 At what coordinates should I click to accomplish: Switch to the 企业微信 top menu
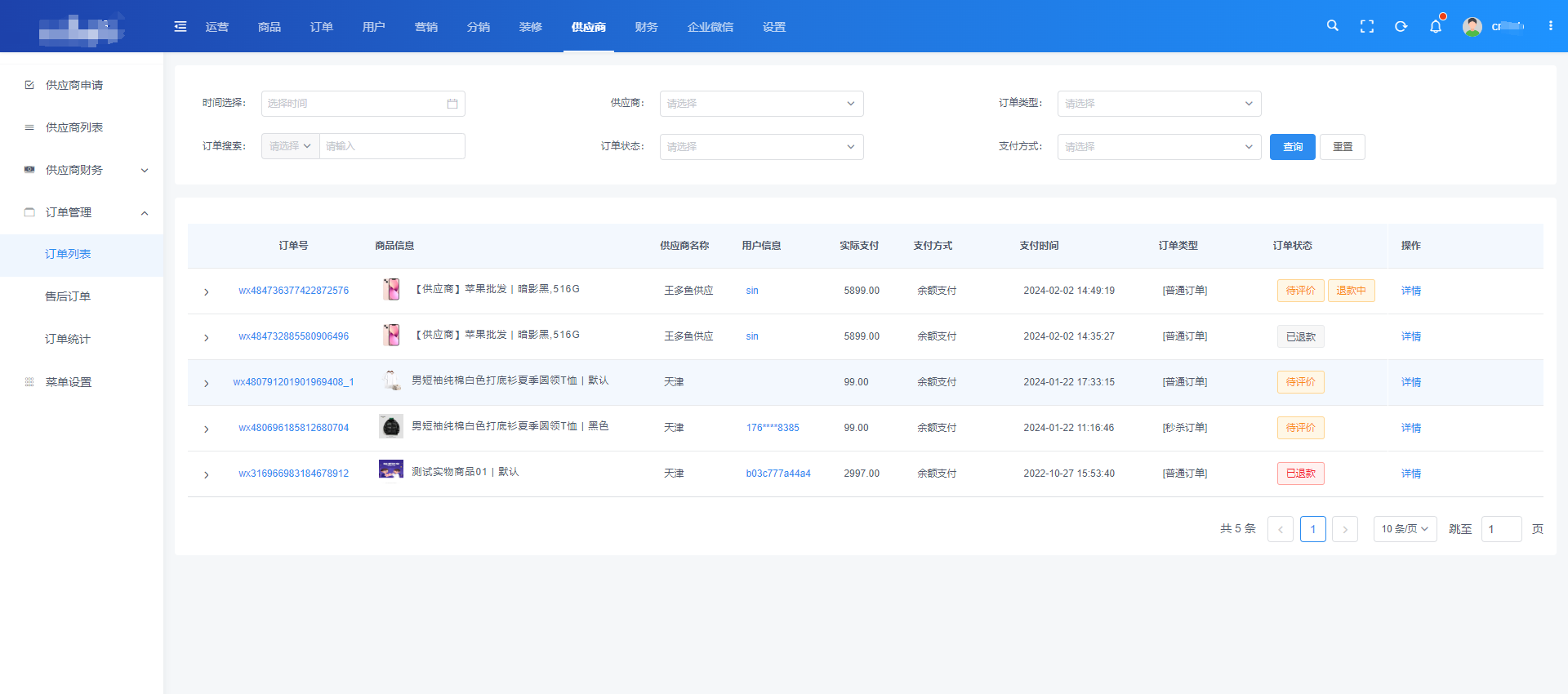point(710,27)
